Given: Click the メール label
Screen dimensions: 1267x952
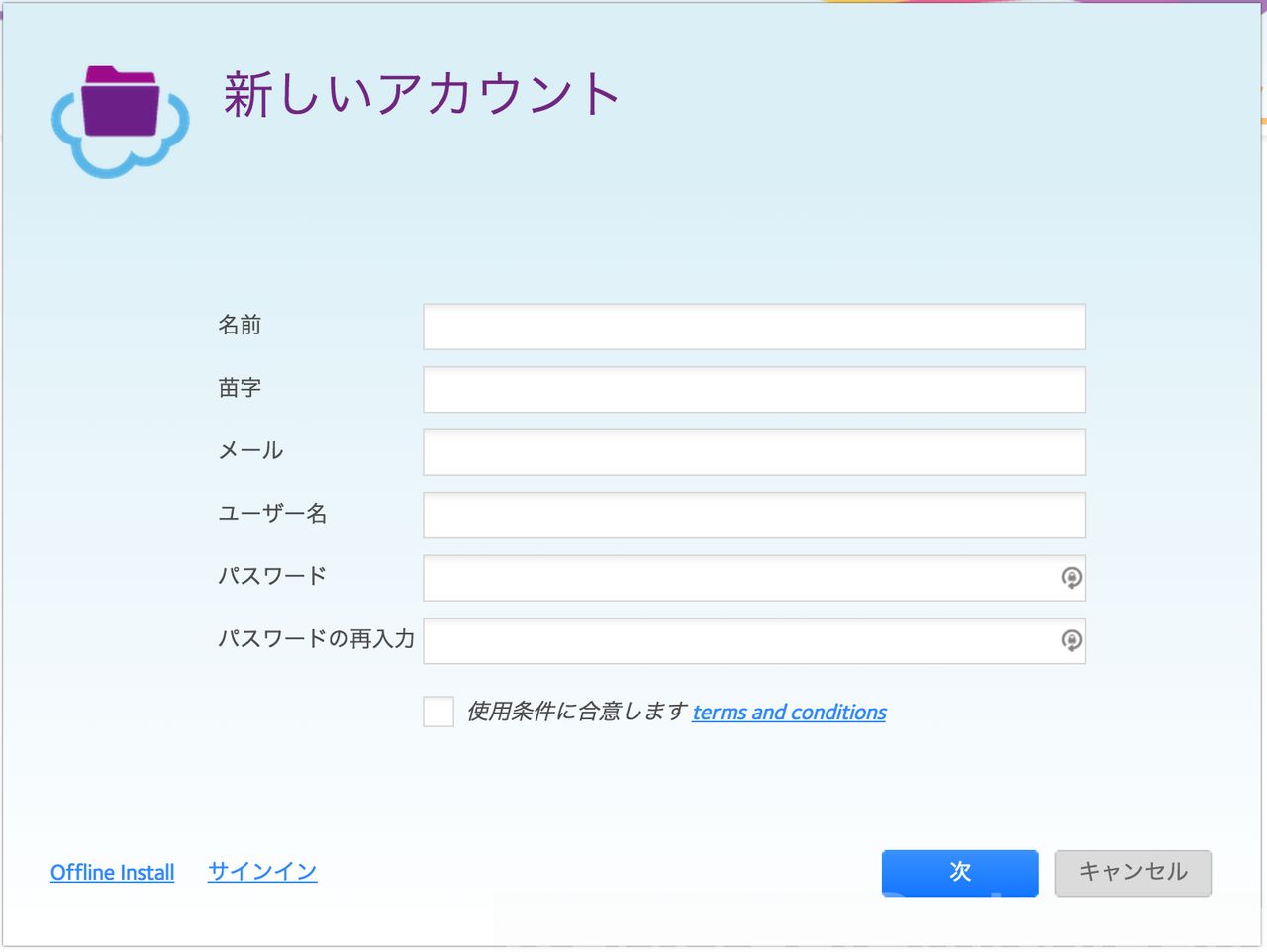Looking at the screenshot, I should [x=250, y=451].
